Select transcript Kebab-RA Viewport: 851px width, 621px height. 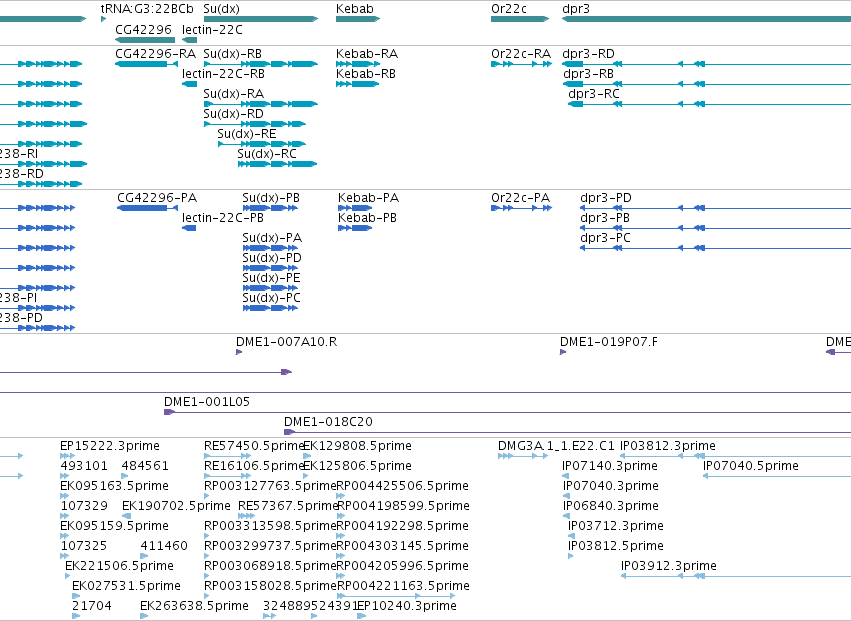pyautogui.click(x=367, y=54)
